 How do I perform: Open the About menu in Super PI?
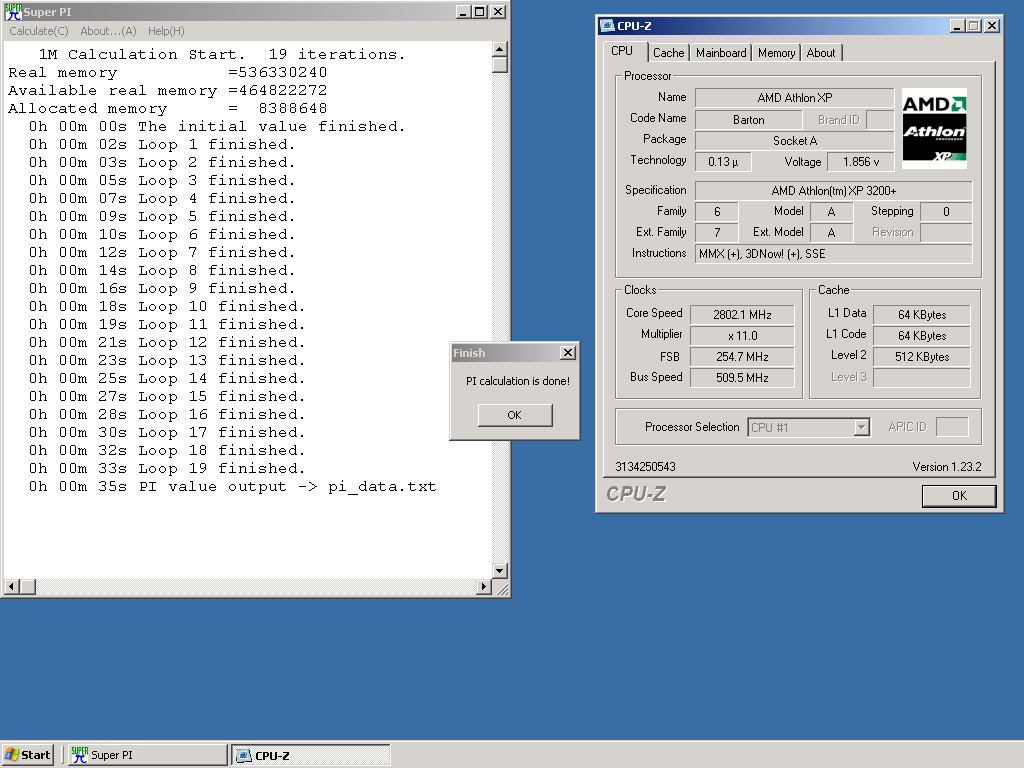pos(108,31)
